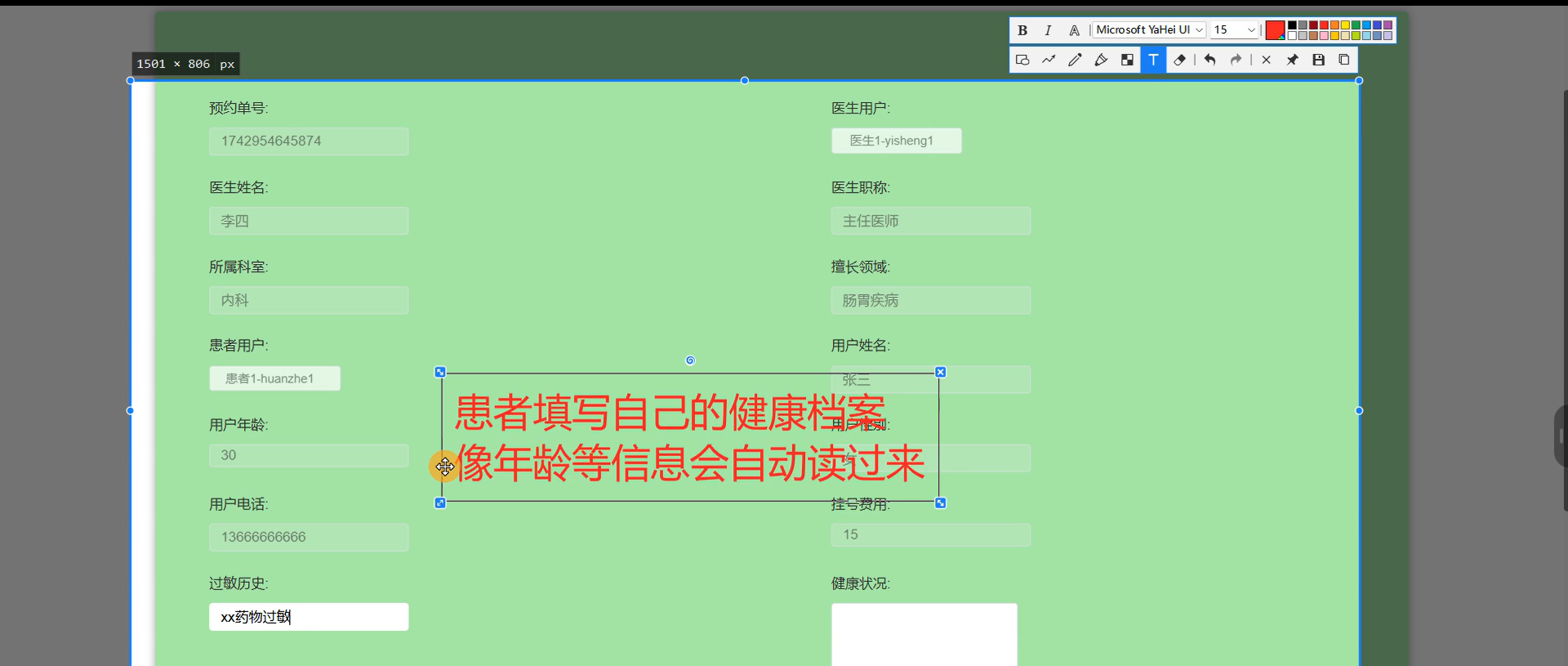The image size is (1568, 666).
Task: Click the 健康状况: label
Action: tap(861, 583)
